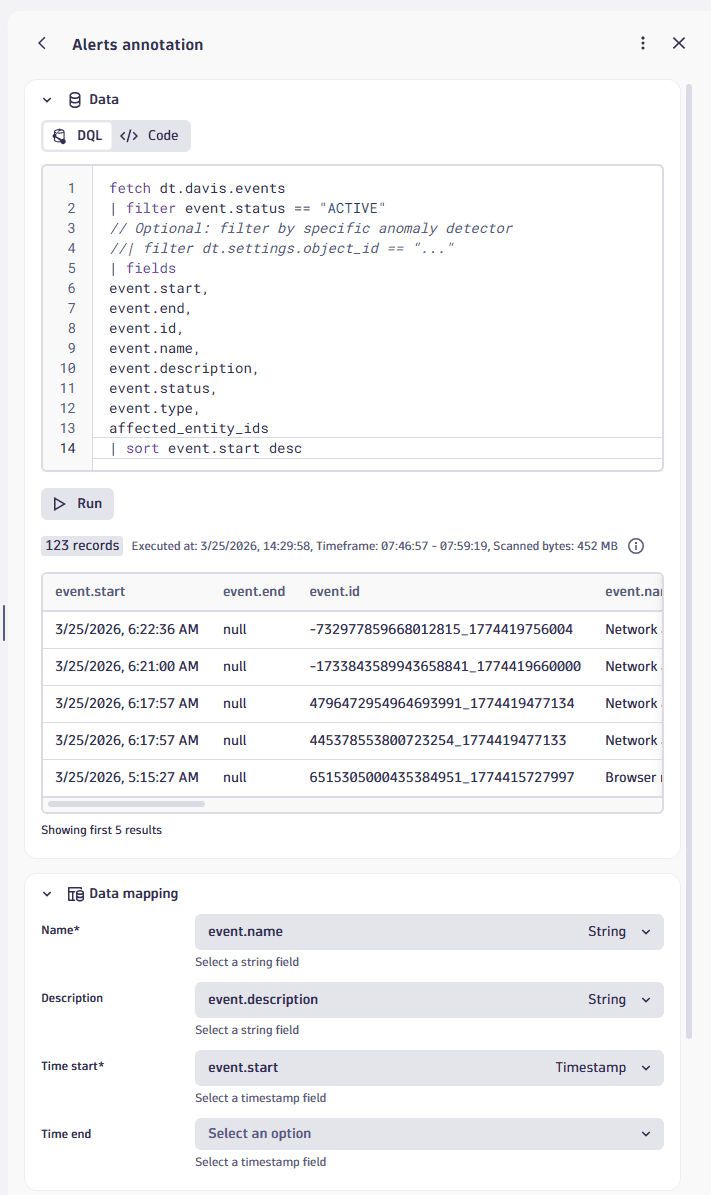Open the Time end field dropdown
Image resolution: width=711 pixels, height=1195 pixels.
click(x=645, y=1134)
